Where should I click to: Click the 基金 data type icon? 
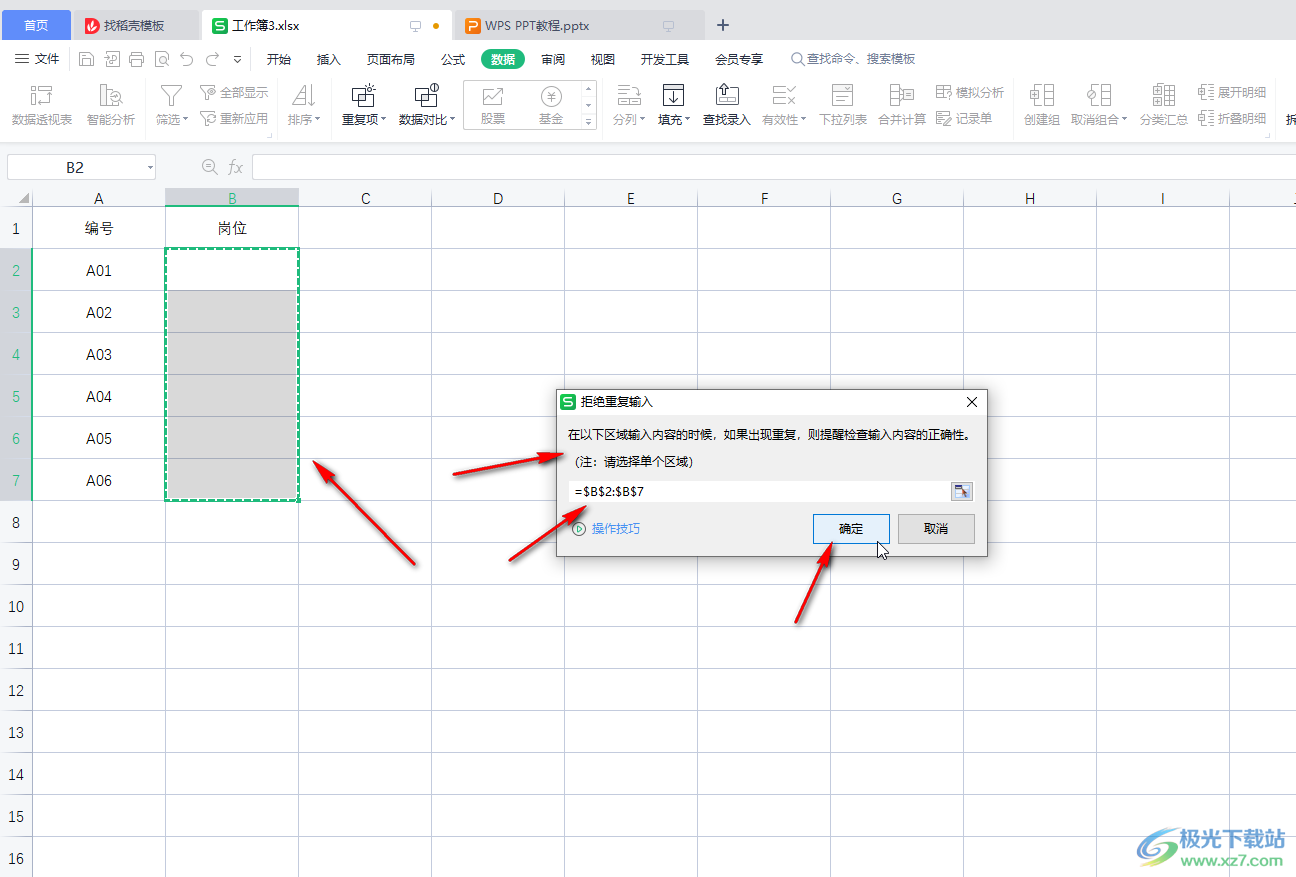pyautogui.click(x=551, y=104)
